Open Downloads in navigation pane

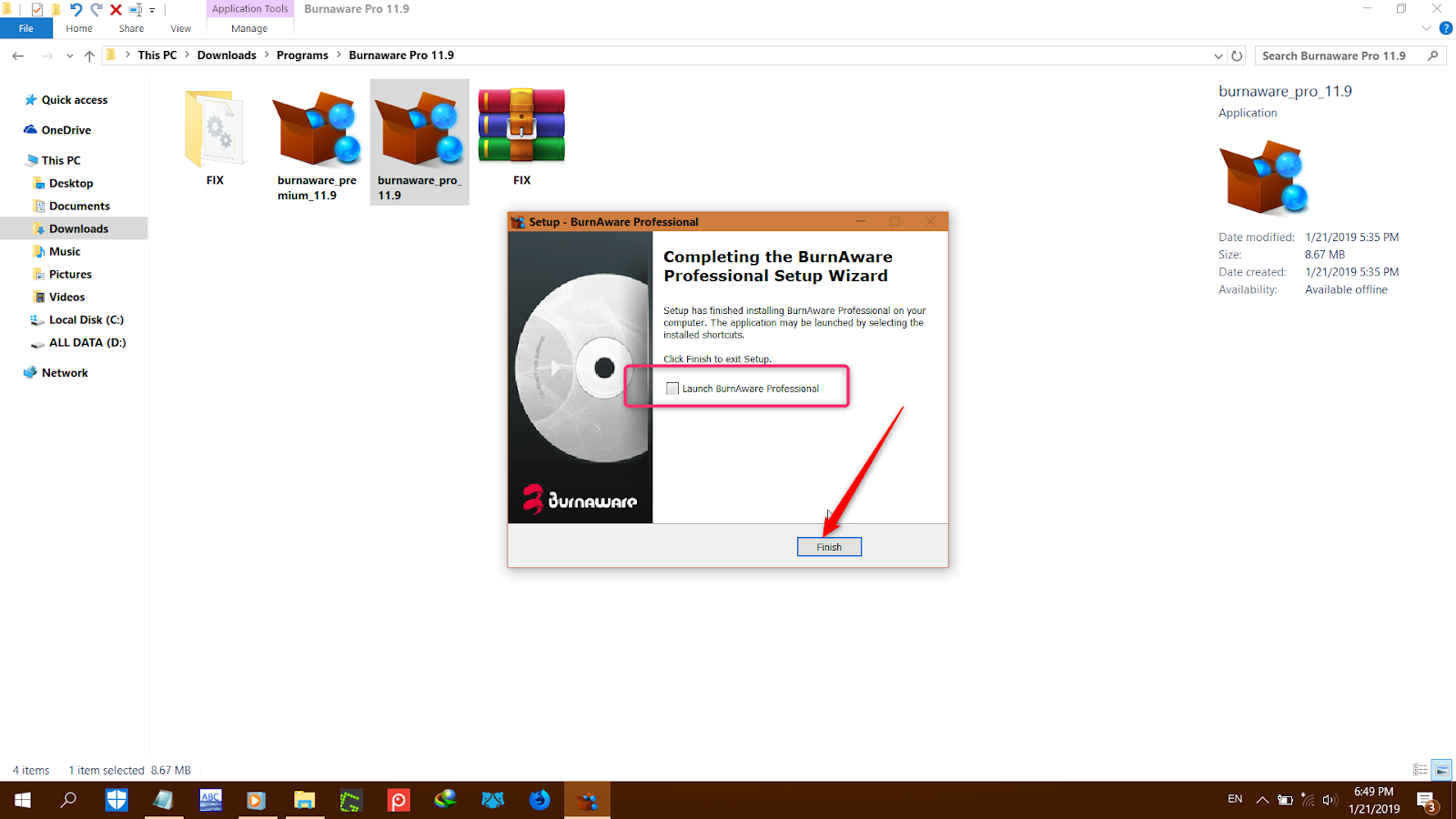tap(74, 228)
